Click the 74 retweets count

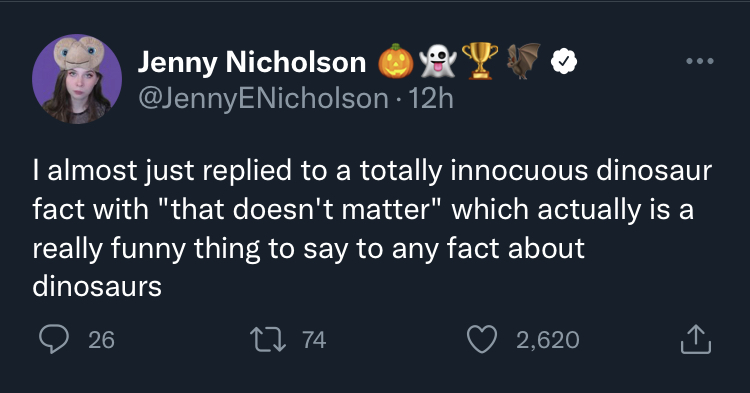tap(314, 340)
